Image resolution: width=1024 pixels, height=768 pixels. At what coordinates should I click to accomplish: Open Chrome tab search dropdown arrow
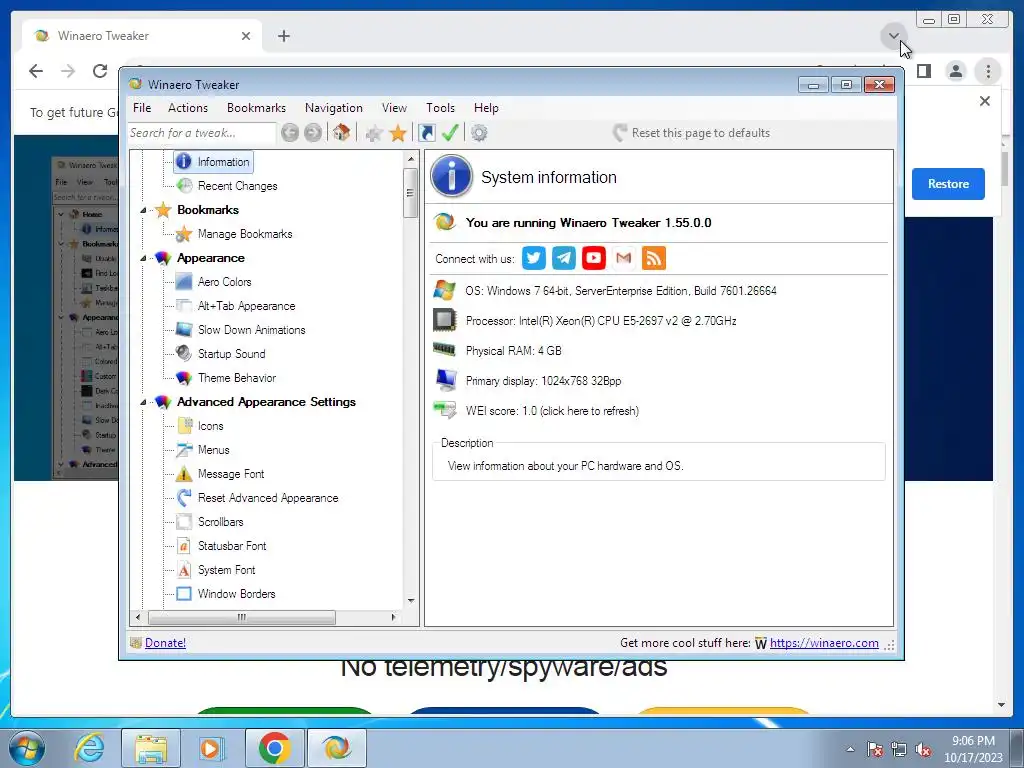tap(893, 36)
